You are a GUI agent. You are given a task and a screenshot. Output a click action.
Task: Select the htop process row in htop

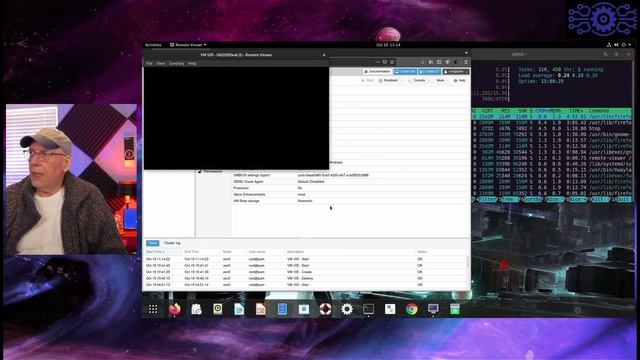click(x=552, y=128)
